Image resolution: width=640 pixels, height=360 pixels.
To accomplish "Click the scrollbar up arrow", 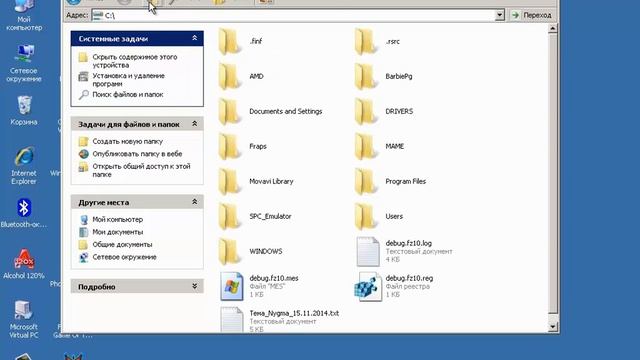I will [553, 29].
